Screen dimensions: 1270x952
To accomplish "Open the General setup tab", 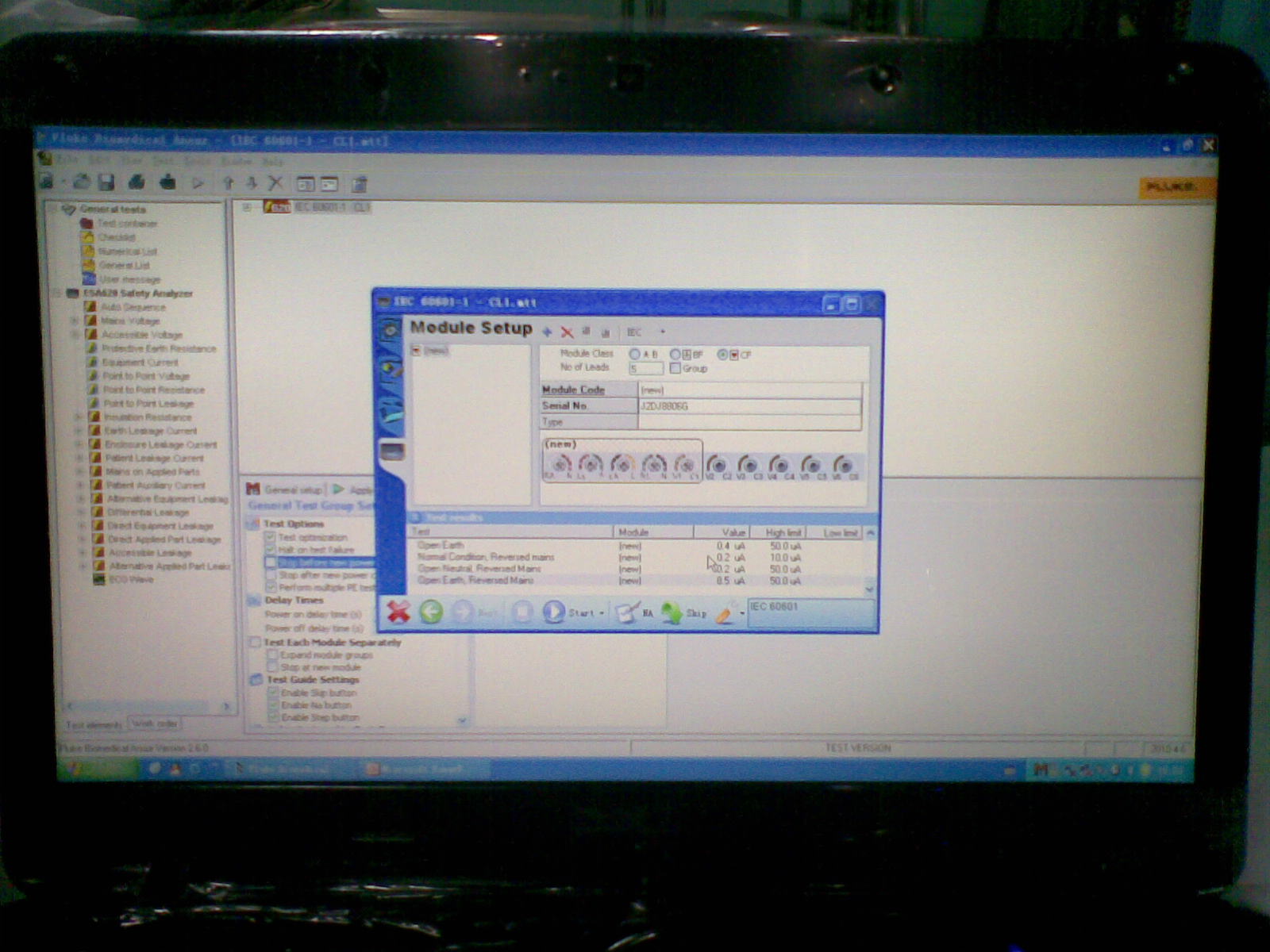I will coord(283,489).
